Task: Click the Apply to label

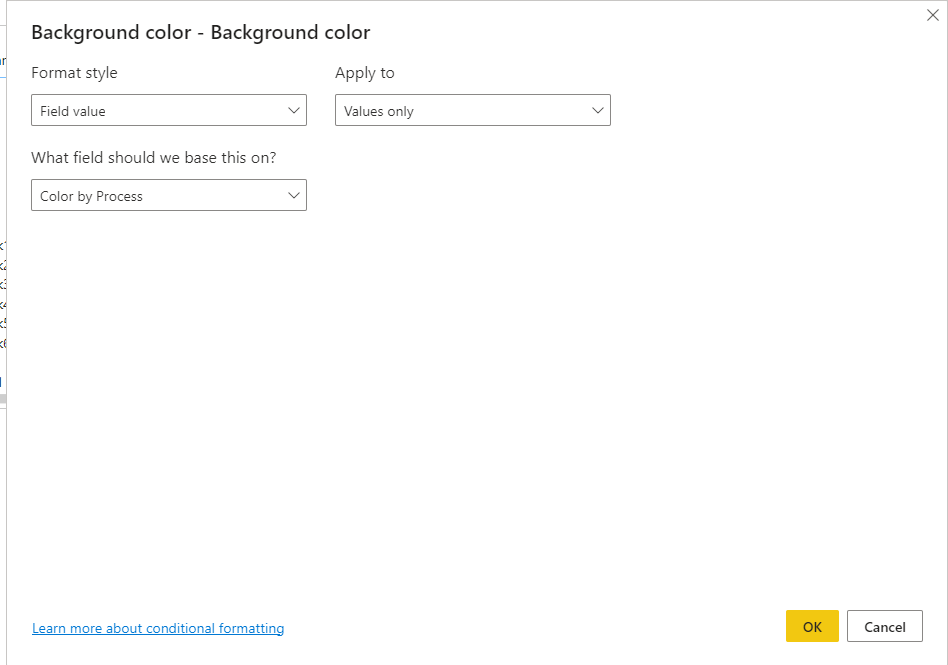Action: (x=364, y=73)
